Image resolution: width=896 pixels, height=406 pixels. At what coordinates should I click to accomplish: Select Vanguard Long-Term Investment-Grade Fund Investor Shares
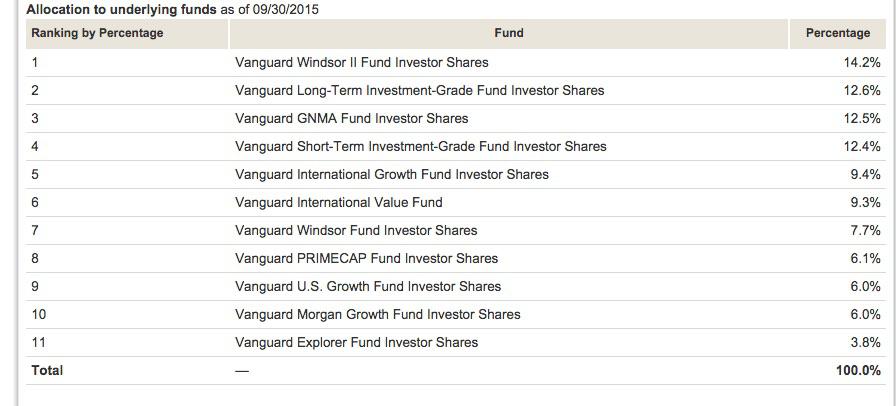pyautogui.click(x=419, y=90)
